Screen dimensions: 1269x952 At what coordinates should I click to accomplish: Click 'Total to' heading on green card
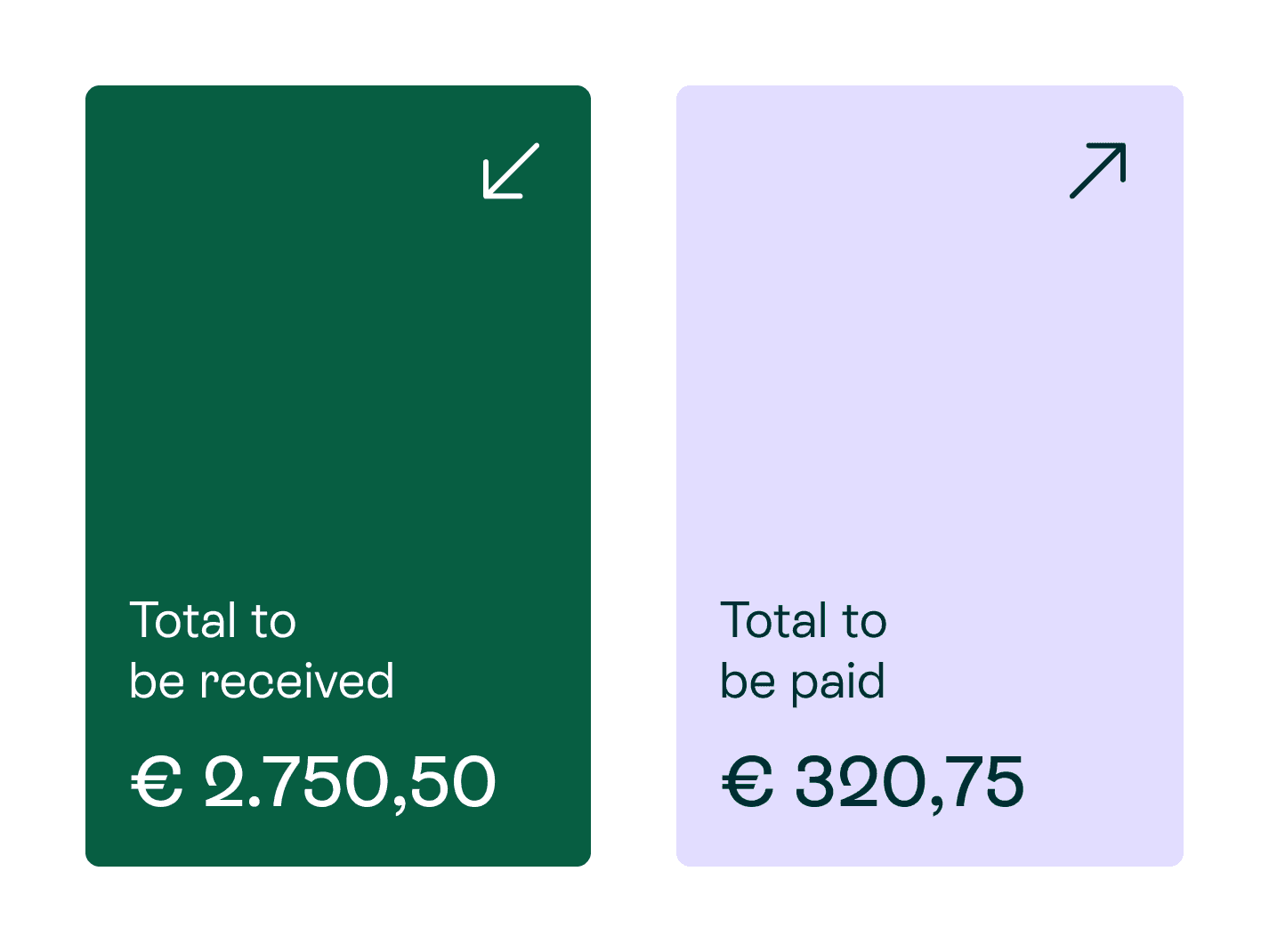tap(213, 620)
